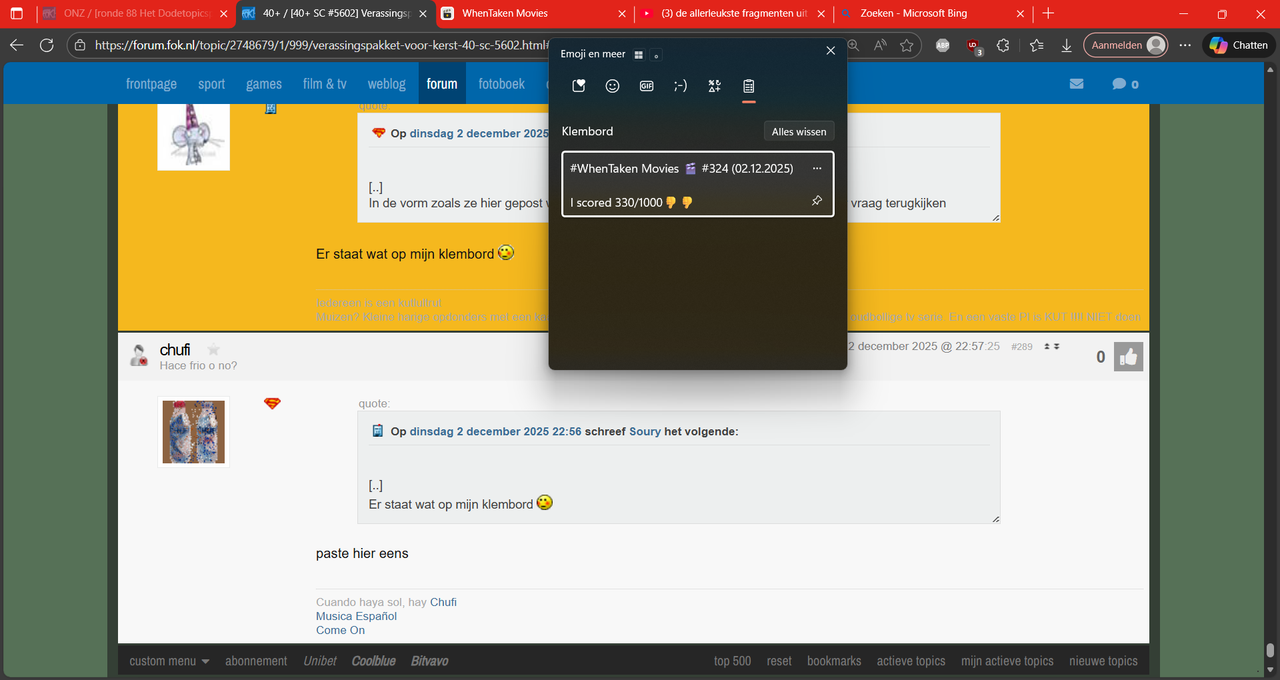Pin the WhenTaken clipboard item
The height and width of the screenshot is (680, 1280).
[x=817, y=201]
